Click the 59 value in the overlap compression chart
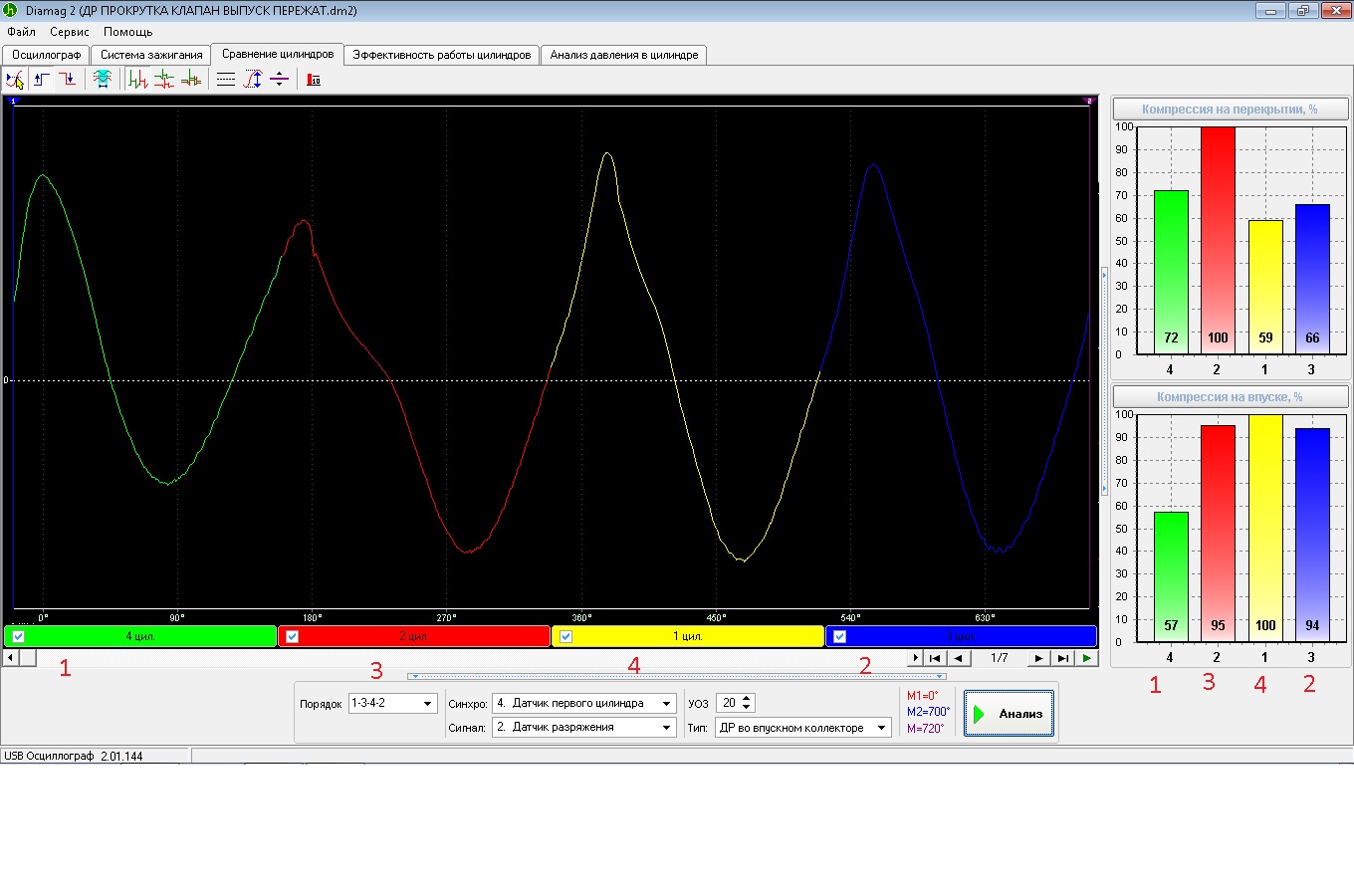Screen dimensions: 1354x896 point(1265,337)
